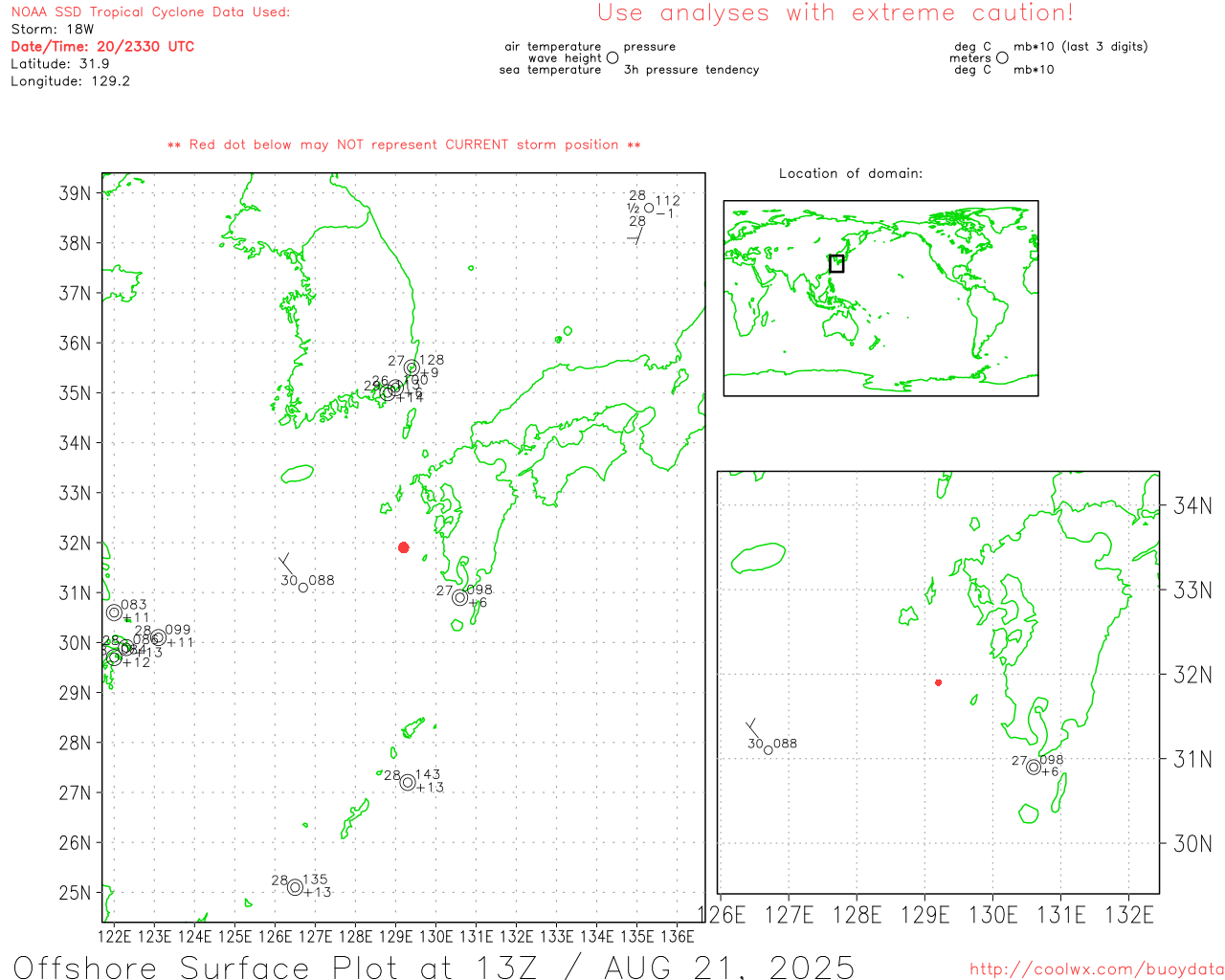This screenshot has height=980, width=1225.
Task: Click the black domain box on the world locator map
Action: click(836, 263)
